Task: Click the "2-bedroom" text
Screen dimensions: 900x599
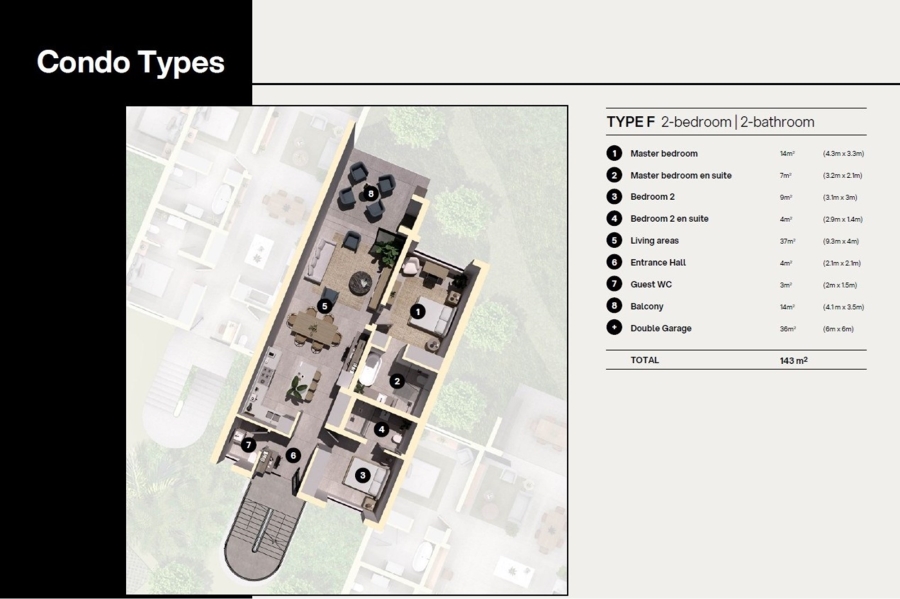Action: (x=696, y=122)
